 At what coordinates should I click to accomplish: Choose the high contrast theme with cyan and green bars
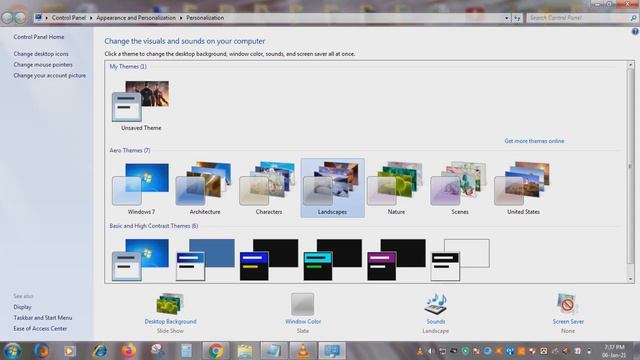point(333,260)
